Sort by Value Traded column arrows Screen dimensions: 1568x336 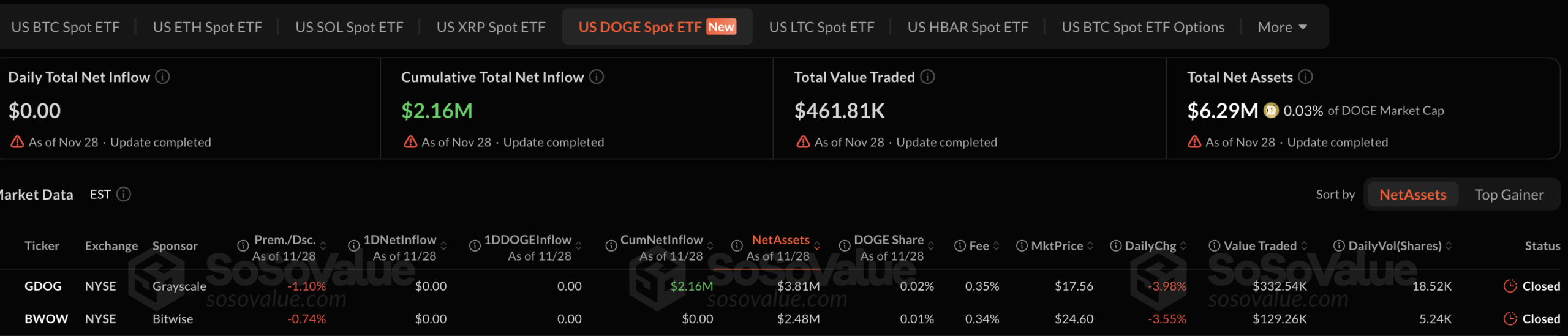click(1304, 245)
